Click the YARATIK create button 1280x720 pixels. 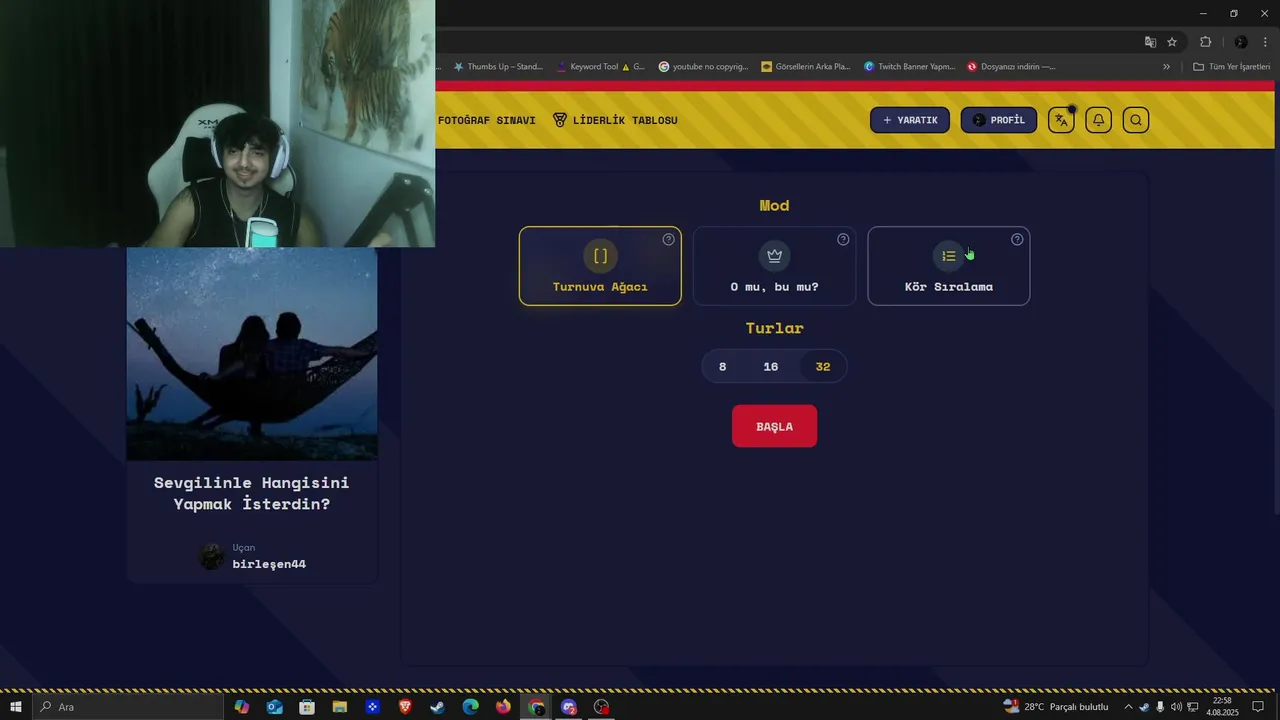pos(910,120)
